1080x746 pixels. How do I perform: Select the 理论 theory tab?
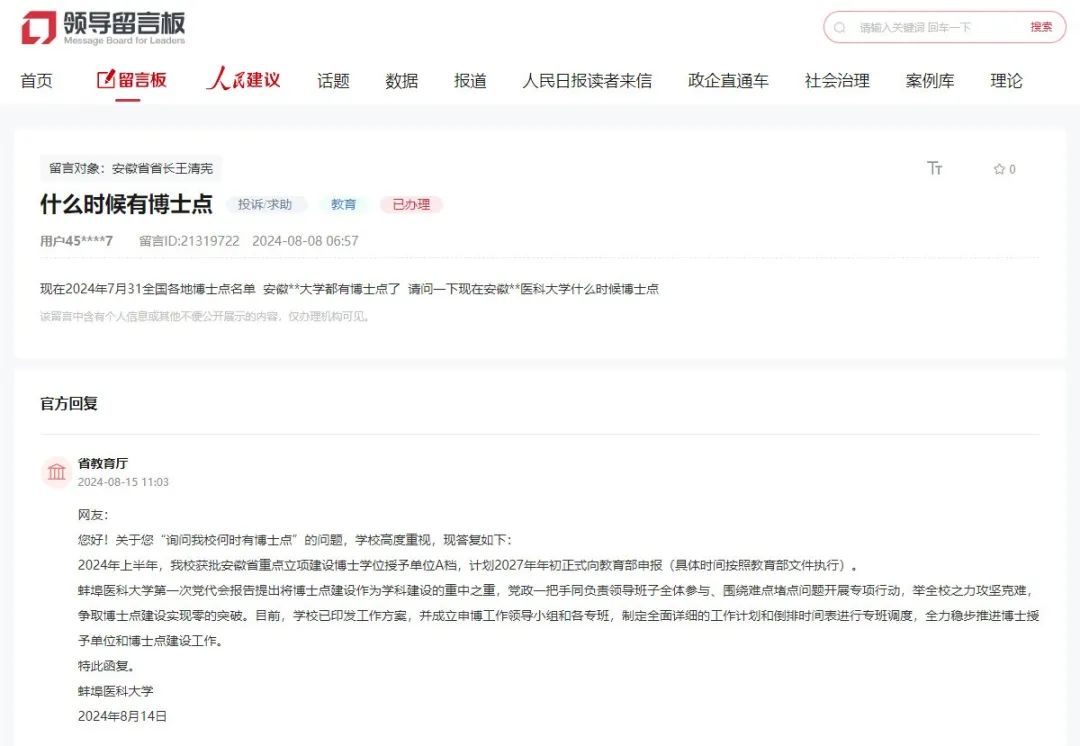point(1006,81)
